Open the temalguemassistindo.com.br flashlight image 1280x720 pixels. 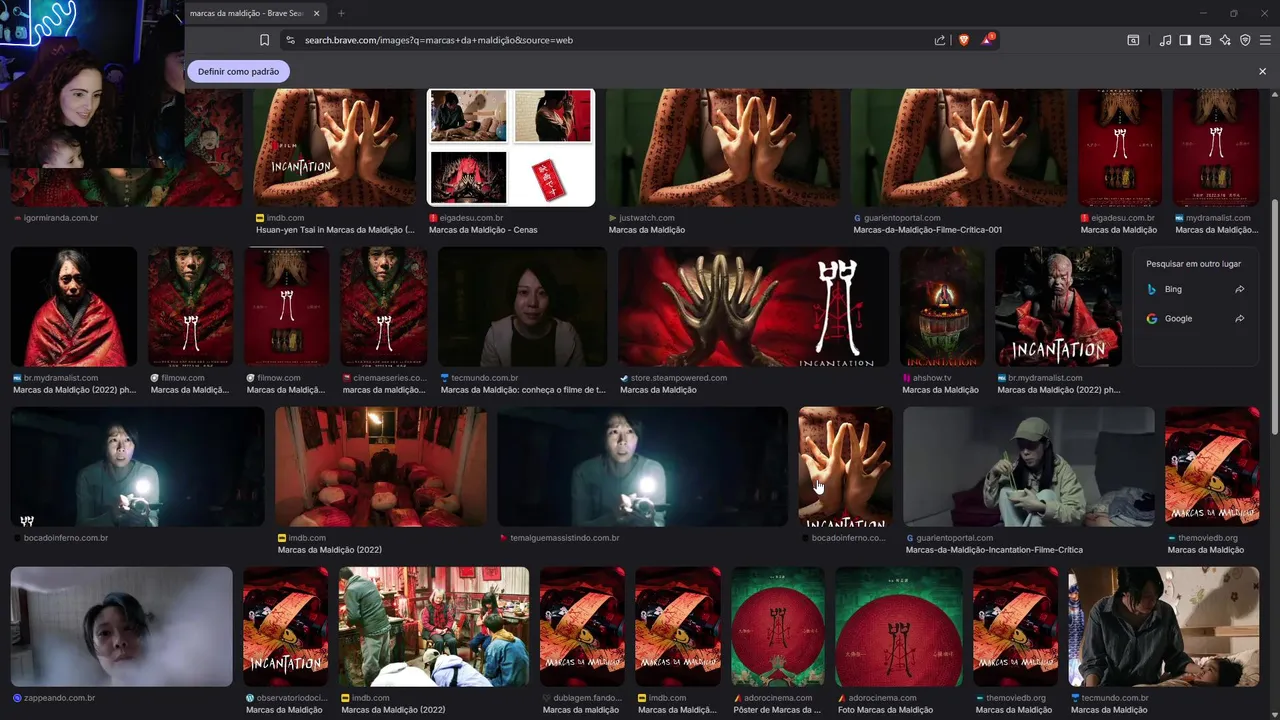643,467
